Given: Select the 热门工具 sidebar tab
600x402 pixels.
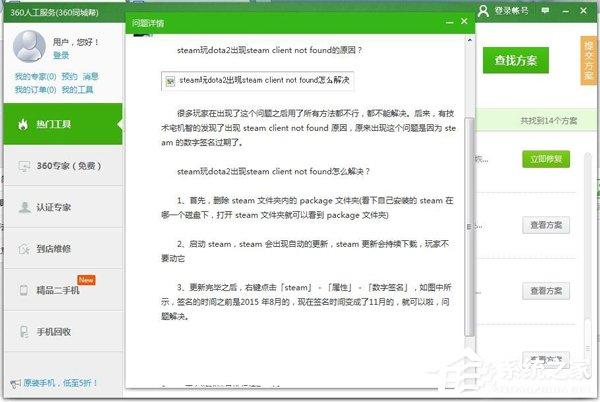Looking at the screenshot, I should tap(63, 124).
